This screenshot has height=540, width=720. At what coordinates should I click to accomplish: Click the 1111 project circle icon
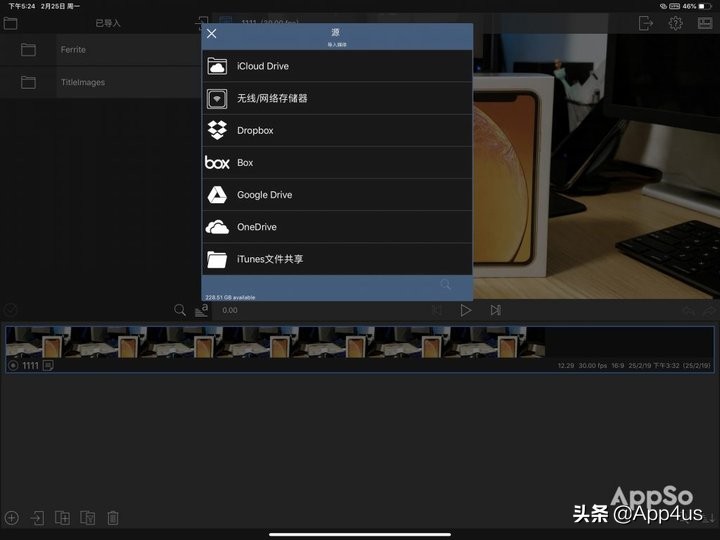[x=13, y=366]
